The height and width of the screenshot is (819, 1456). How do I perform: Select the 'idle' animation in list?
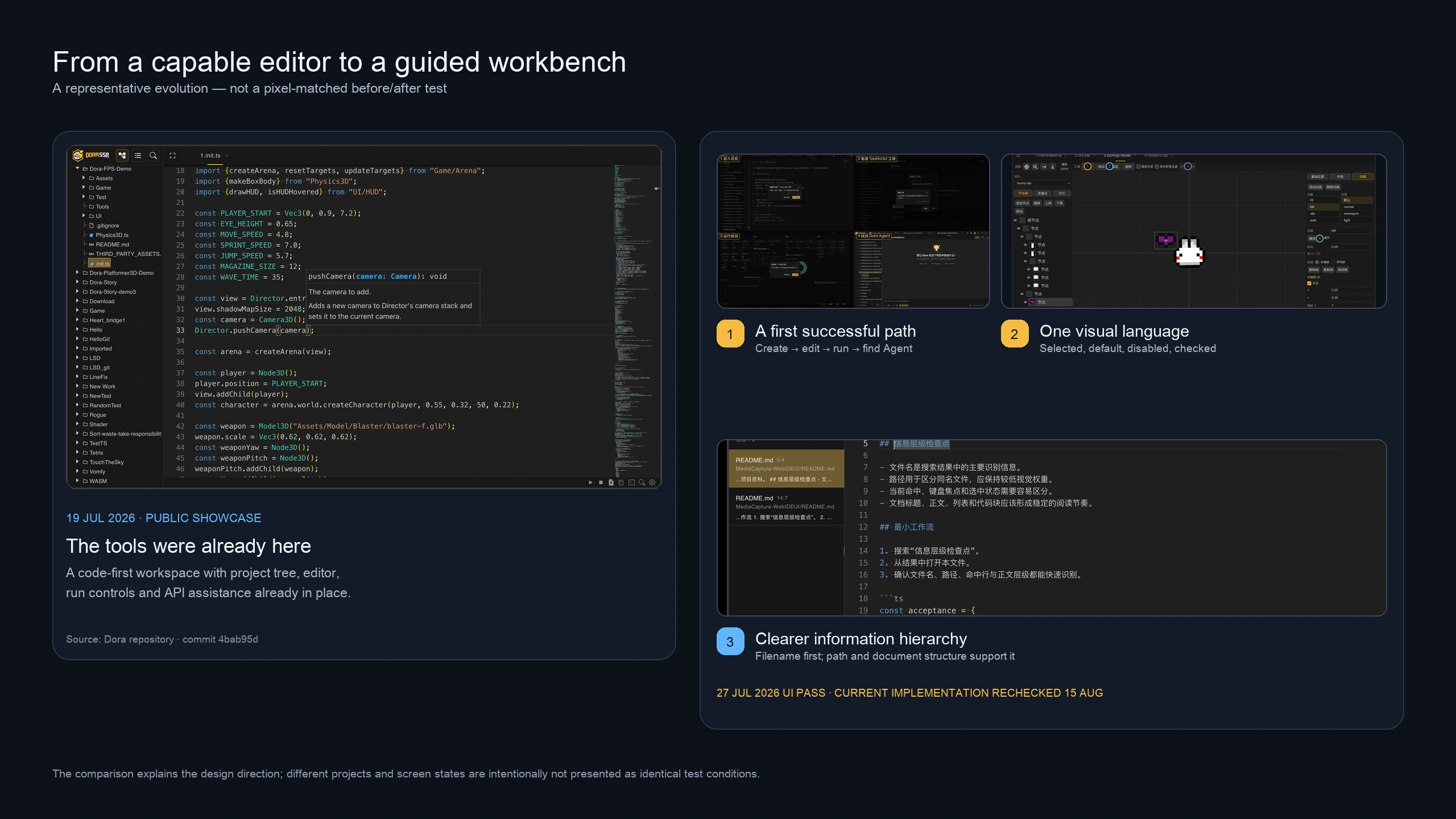tap(1323, 213)
